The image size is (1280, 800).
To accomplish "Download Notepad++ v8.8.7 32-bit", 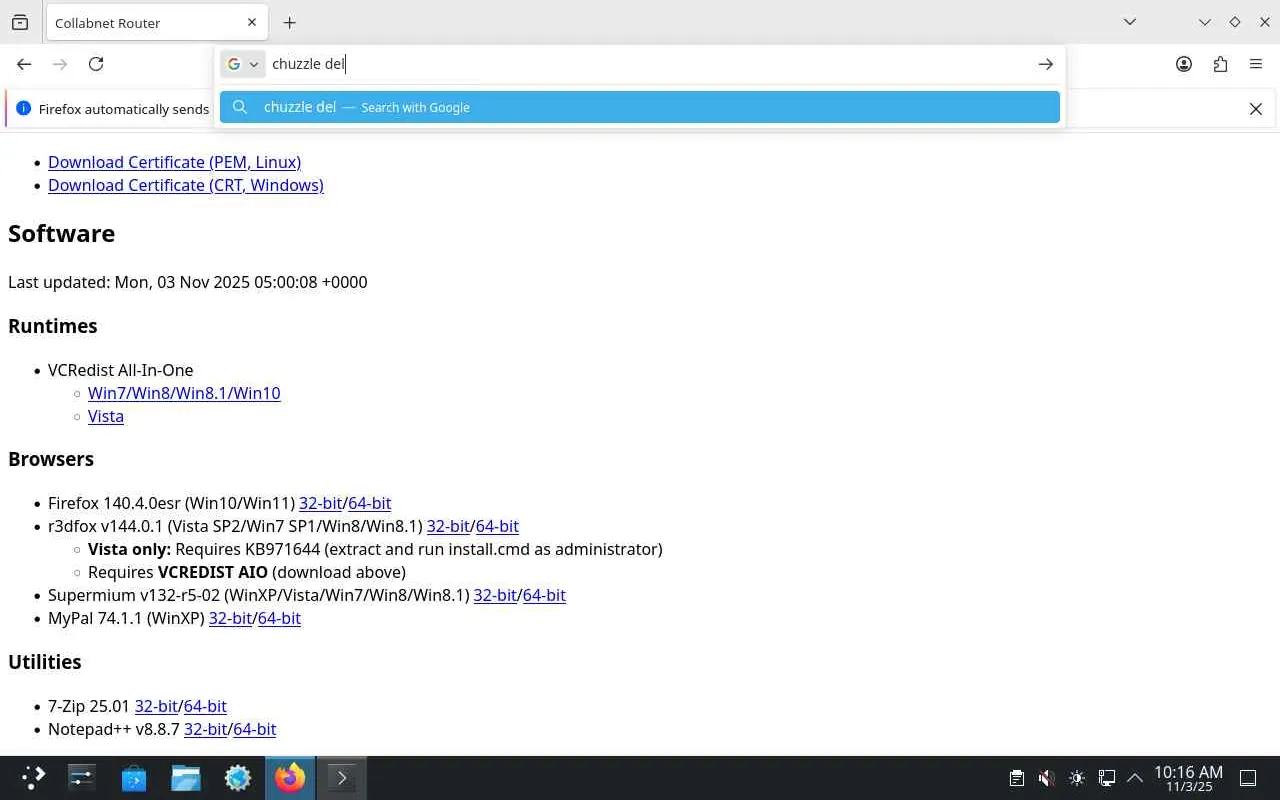I will pyautogui.click(x=205, y=729).
